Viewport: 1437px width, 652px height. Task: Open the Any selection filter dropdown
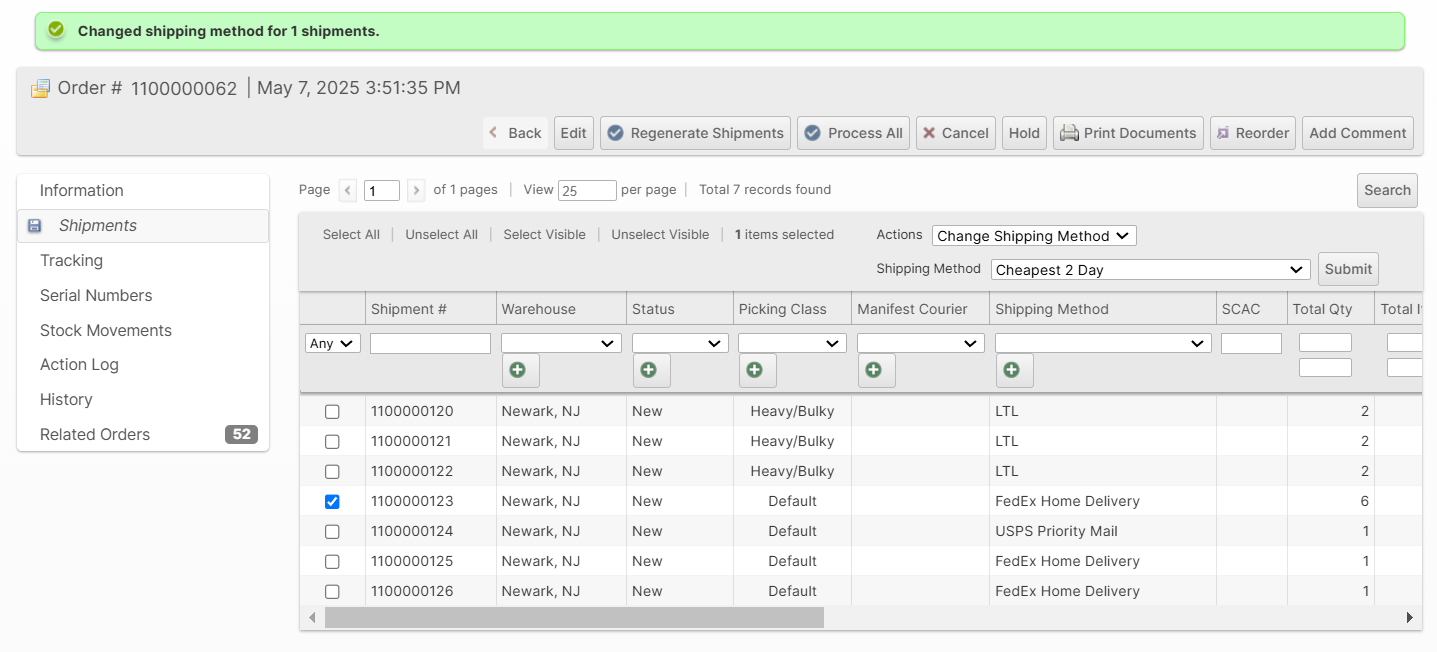coord(332,343)
